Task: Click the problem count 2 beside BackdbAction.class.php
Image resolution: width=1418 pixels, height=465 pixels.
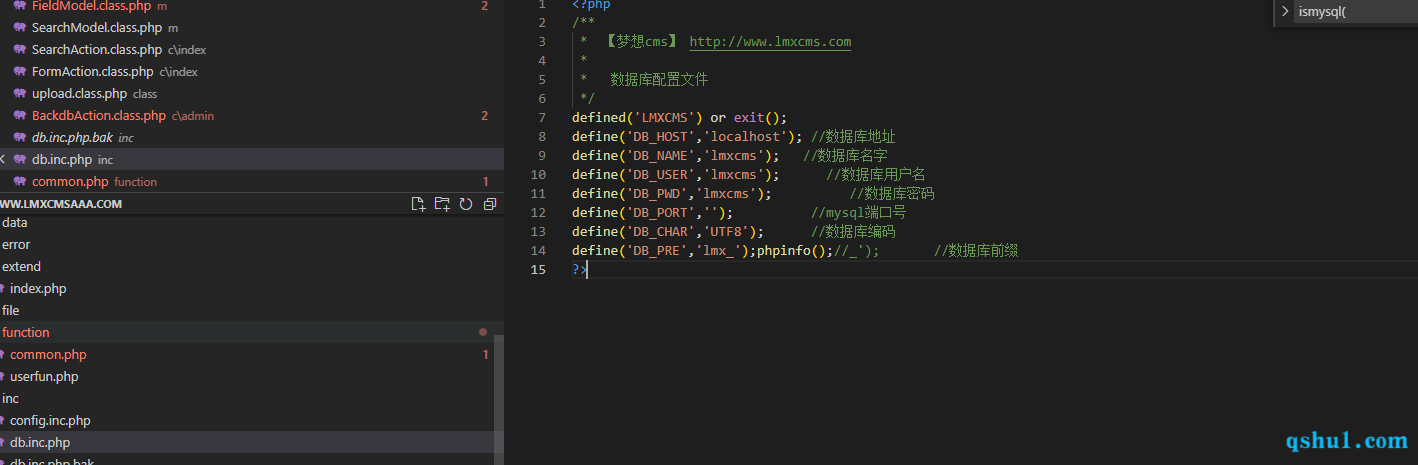Action: point(485,116)
